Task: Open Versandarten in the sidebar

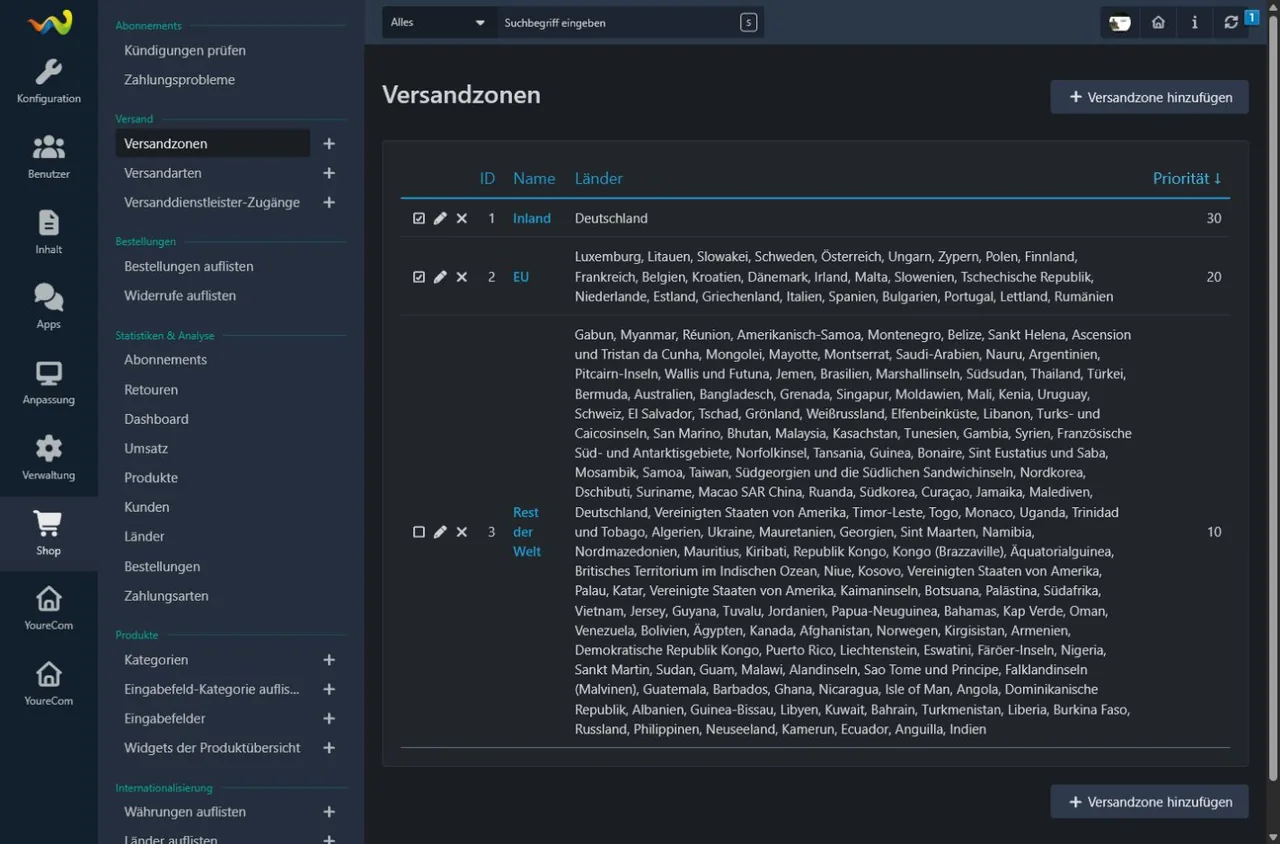Action: [x=163, y=173]
